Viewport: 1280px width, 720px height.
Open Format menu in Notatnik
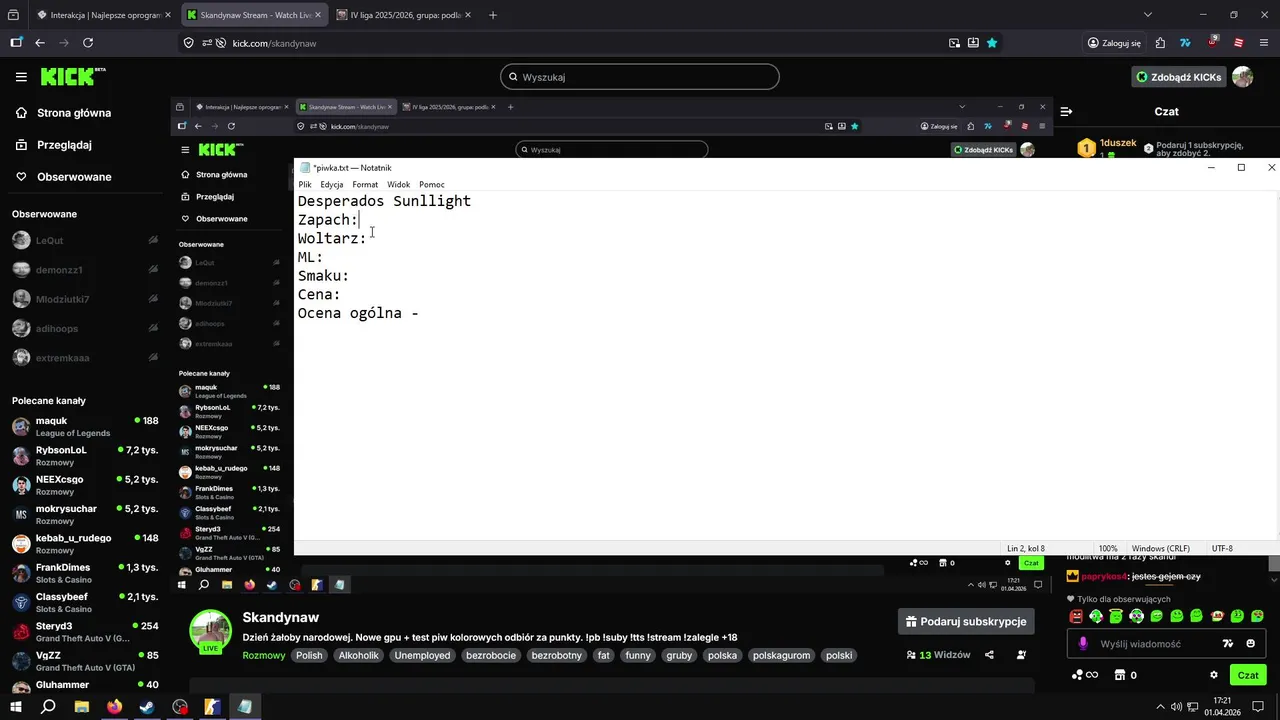[x=365, y=184]
